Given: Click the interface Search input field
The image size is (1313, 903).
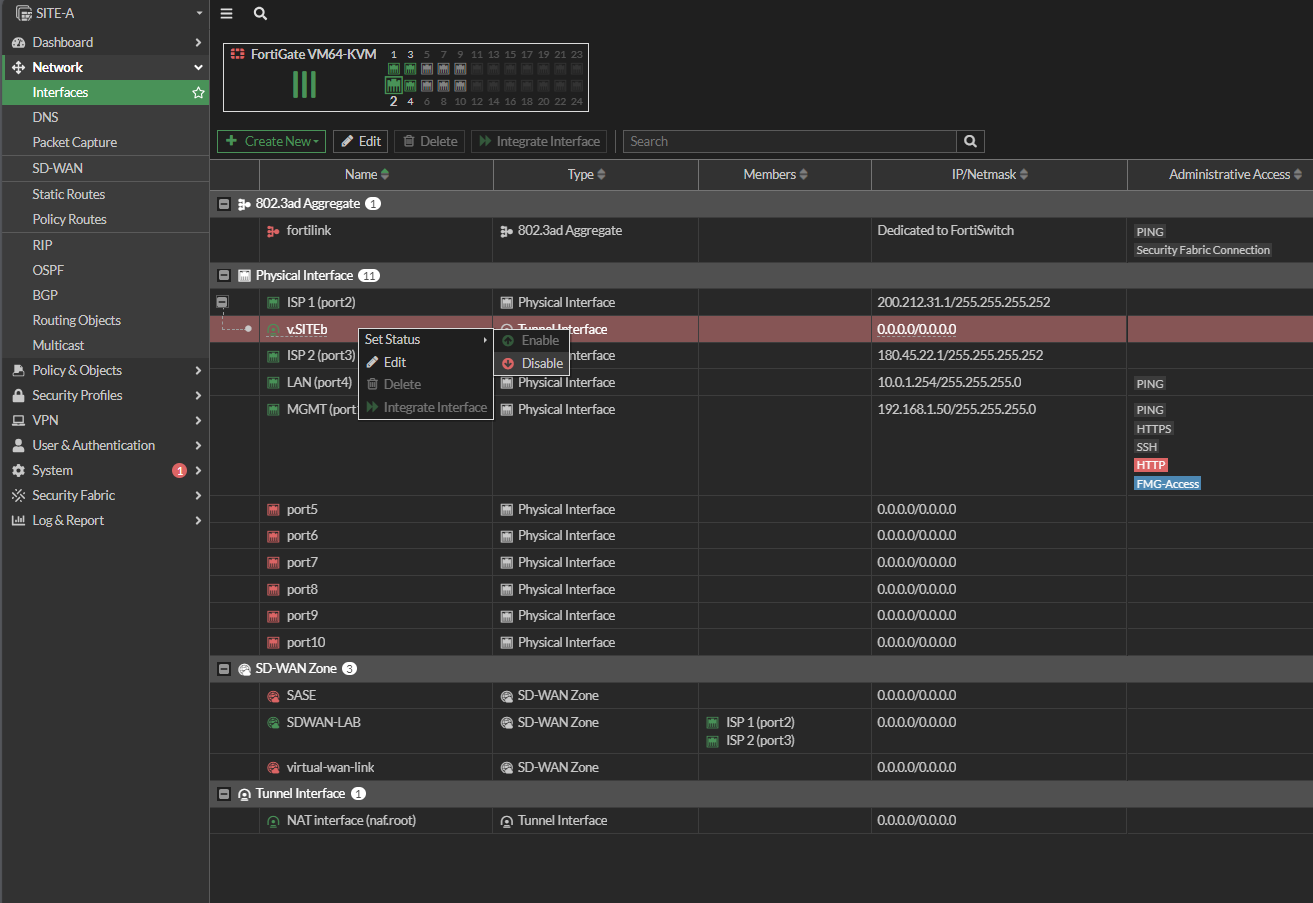Looking at the screenshot, I should [789, 141].
